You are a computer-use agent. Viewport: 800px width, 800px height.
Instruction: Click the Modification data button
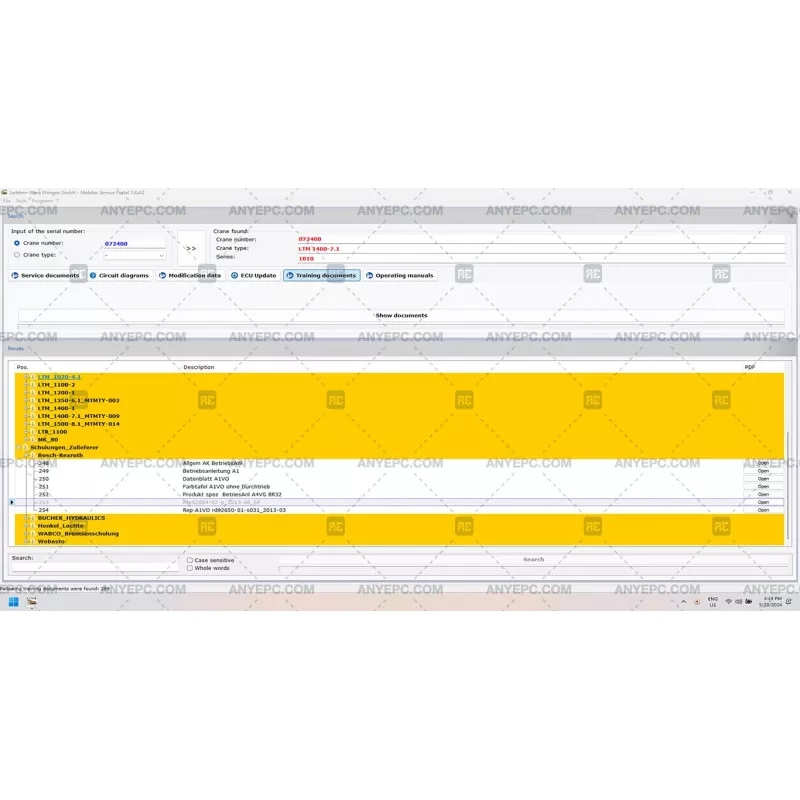(190, 275)
